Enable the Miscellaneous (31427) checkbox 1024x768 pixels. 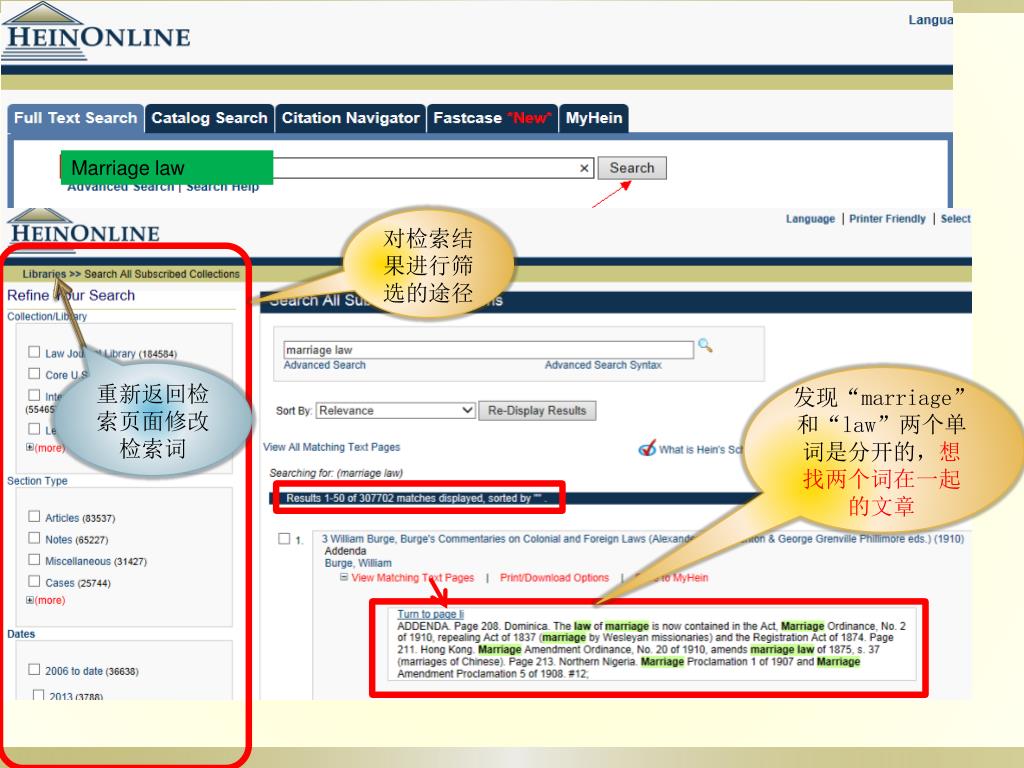pos(34,560)
